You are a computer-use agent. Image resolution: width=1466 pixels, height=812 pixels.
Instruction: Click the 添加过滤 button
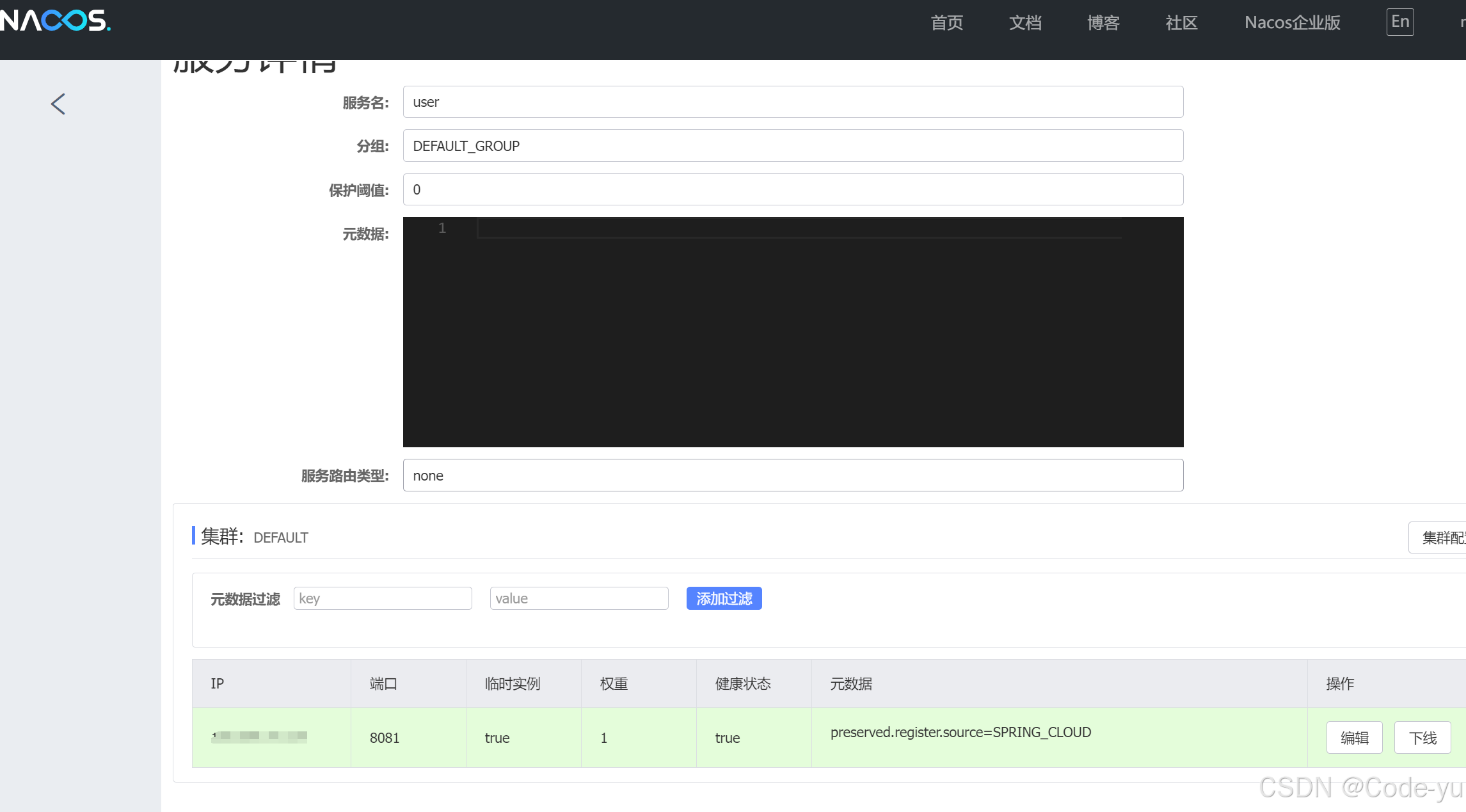click(724, 598)
